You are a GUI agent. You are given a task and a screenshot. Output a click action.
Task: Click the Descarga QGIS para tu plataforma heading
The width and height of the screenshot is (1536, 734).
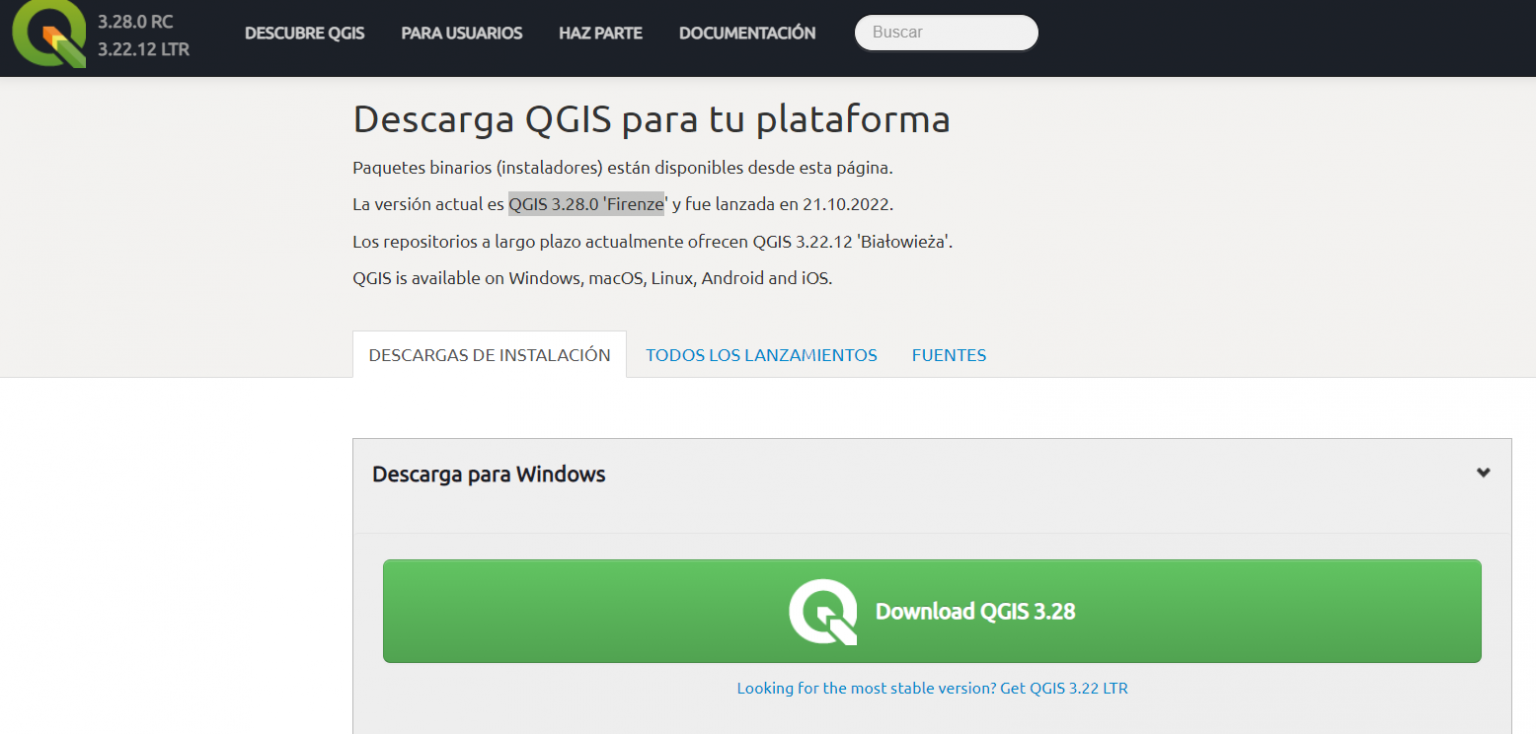coord(651,118)
